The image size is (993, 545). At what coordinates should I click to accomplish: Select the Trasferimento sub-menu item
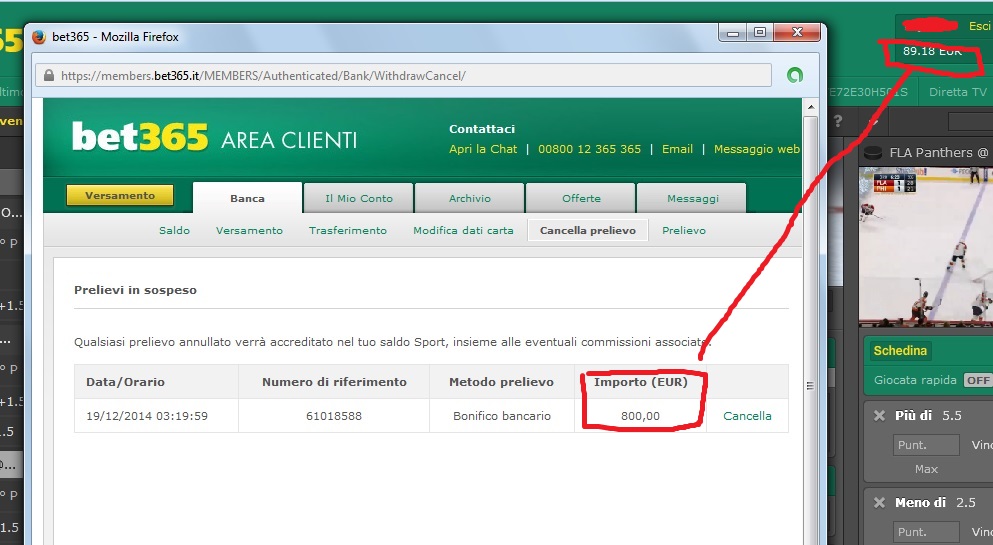coord(348,230)
